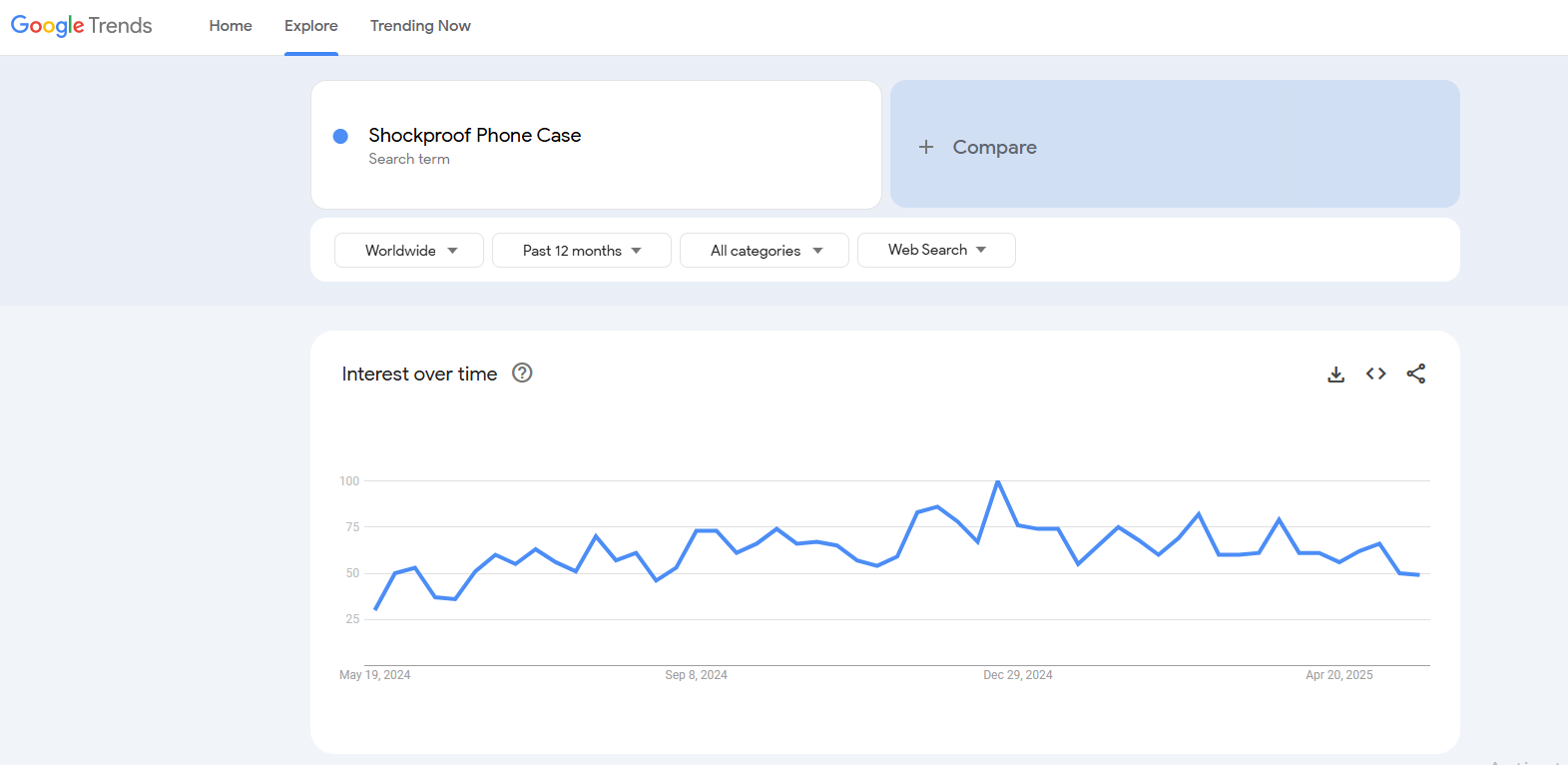Viewport: 1568px width, 765px height.
Task: Open the All categories dropdown
Action: (765, 251)
